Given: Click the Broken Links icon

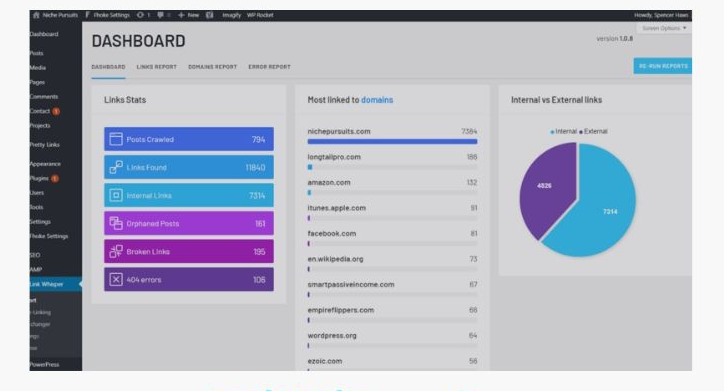Looking at the screenshot, I should pos(116,252).
